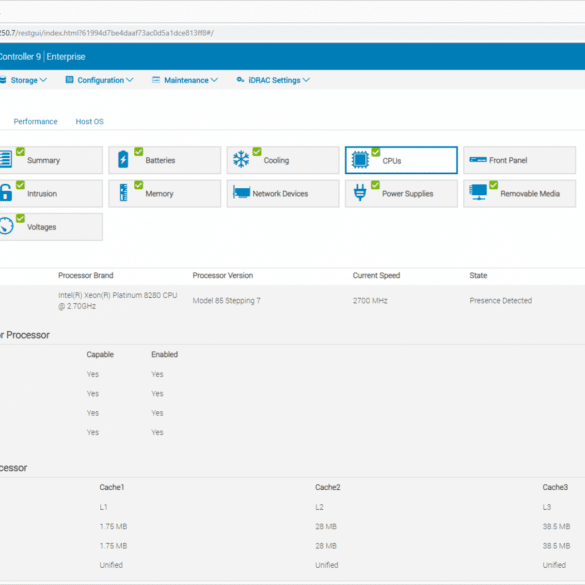585x585 pixels.
Task: Click the L3 cache level value
Action: point(547,507)
